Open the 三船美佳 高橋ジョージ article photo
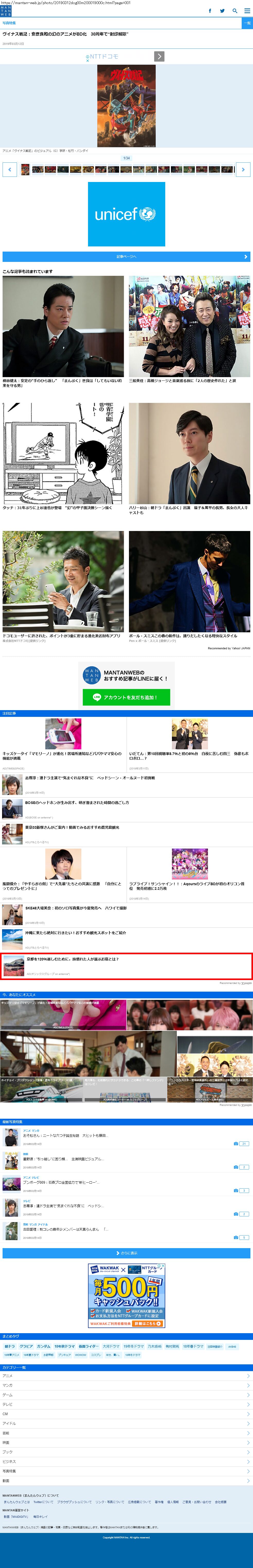253x1568 pixels. [x=190, y=326]
